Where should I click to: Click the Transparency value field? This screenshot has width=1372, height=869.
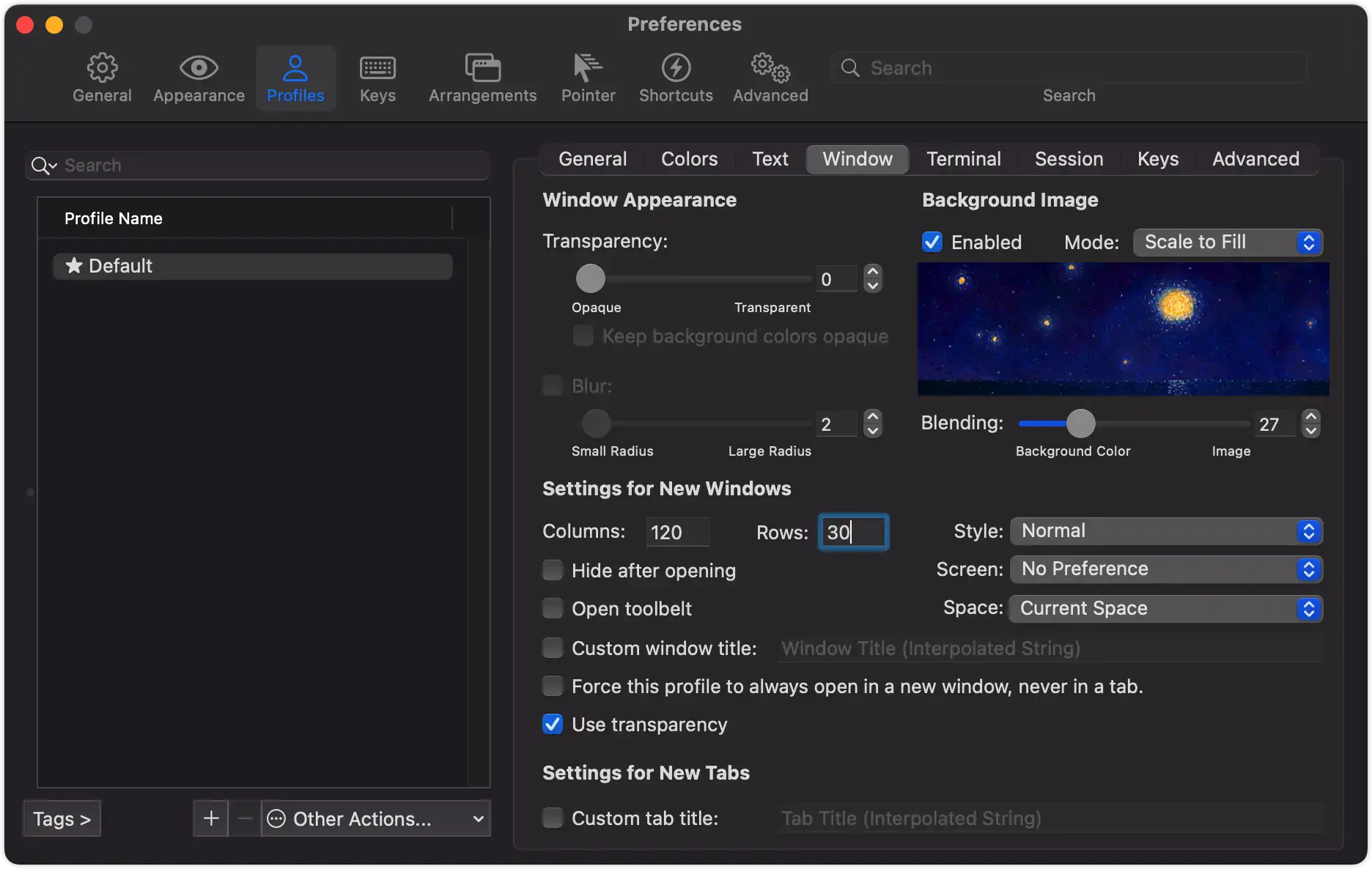pyautogui.click(x=836, y=278)
